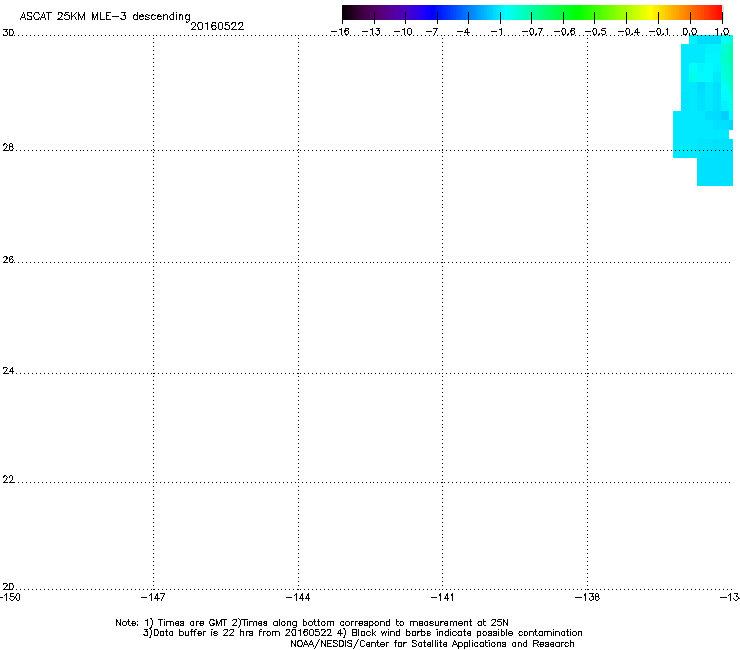Click the NOAA/NESDIS credit line
Image resolution: width=740 pixels, height=650 pixels.
[432, 644]
